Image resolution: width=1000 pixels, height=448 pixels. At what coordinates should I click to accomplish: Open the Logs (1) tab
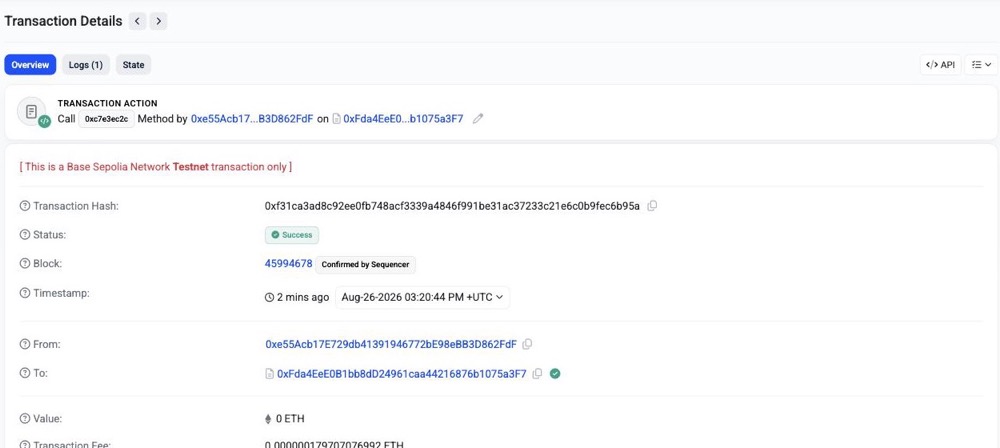85,64
